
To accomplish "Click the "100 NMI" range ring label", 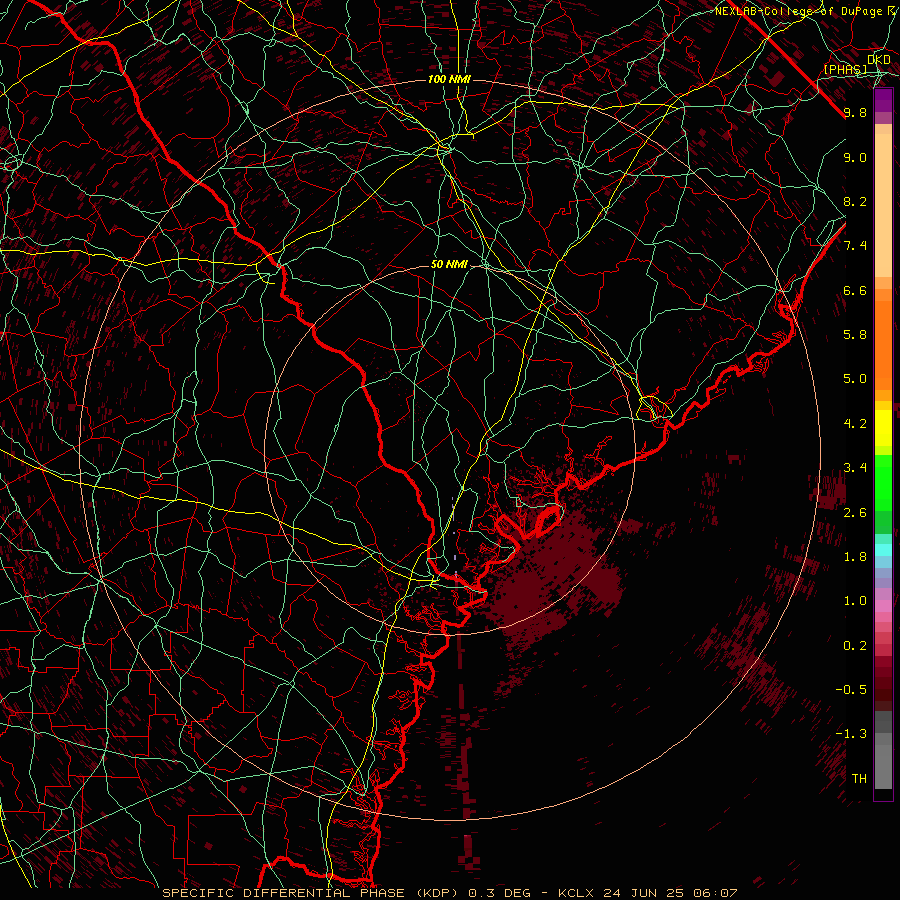I will [449, 79].
